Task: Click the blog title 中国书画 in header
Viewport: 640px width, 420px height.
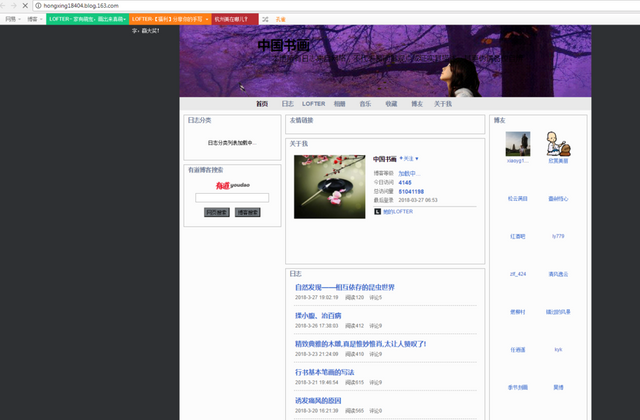Action: coord(284,45)
